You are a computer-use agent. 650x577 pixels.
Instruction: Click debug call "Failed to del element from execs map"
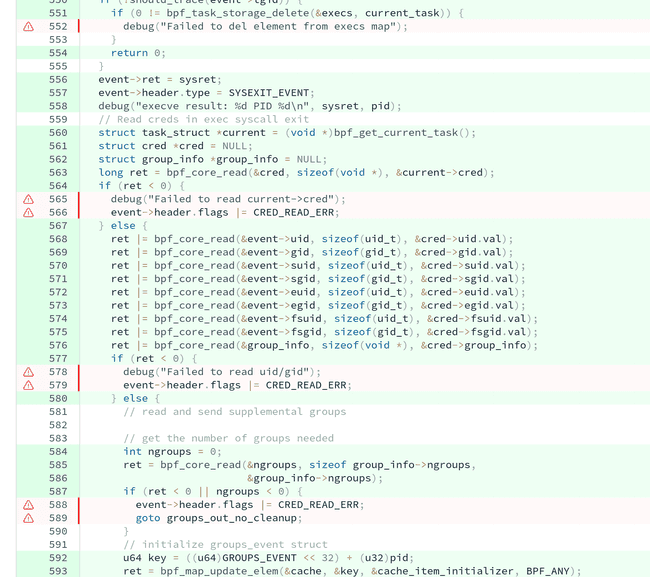coord(265,27)
